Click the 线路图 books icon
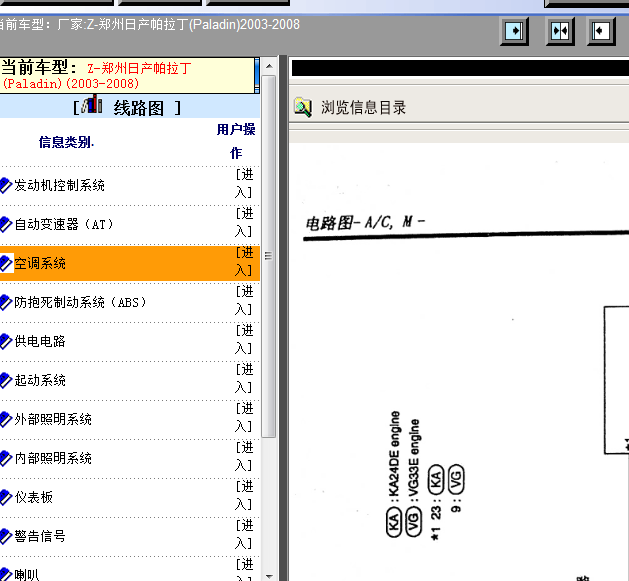 [x=91, y=104]
